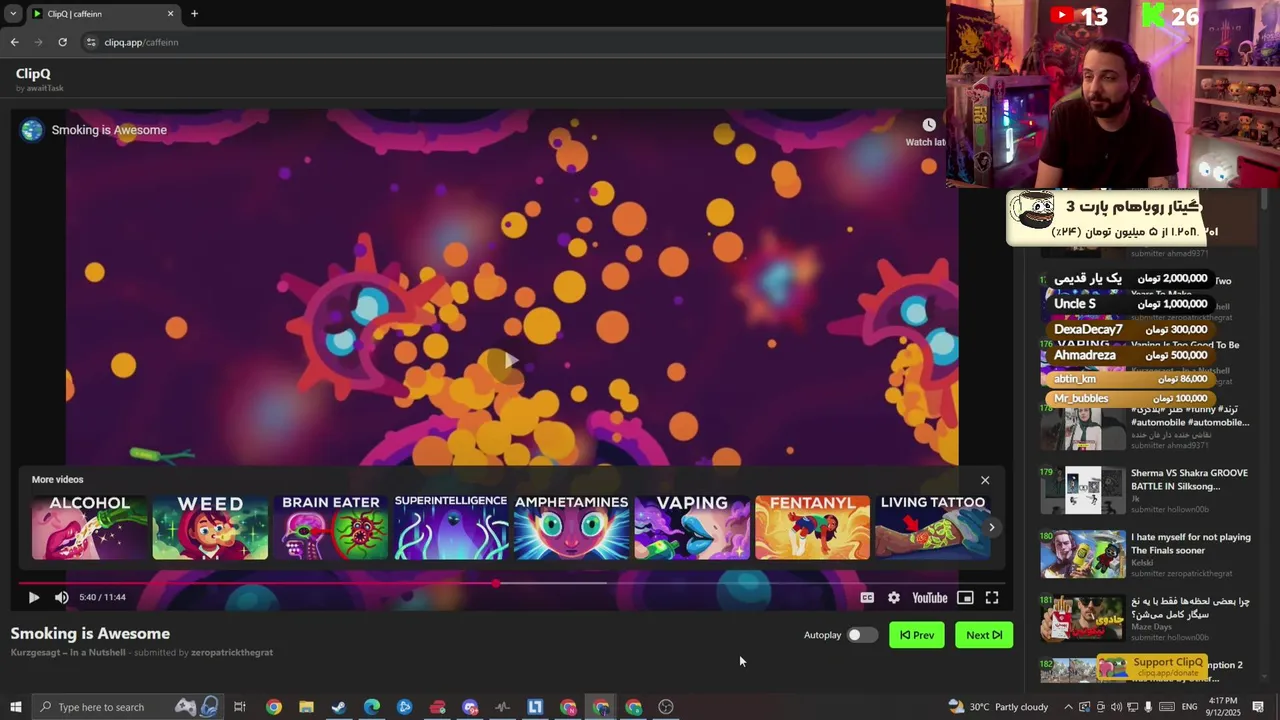The height and width of the screenshot is (720, 1280).
Task: Show hidden system tray icons chevron
Action: tap(1068, 707)
